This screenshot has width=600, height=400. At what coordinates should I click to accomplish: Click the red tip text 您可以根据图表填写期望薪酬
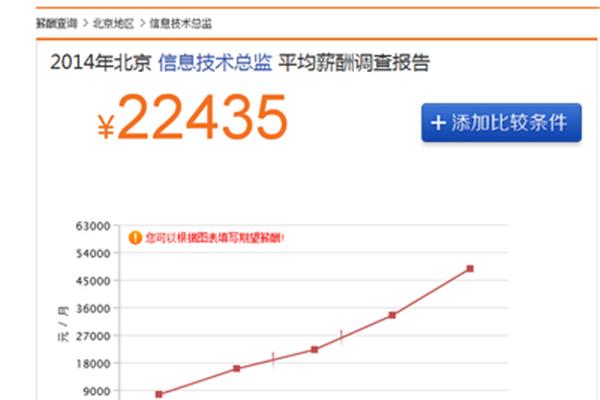coord(215,238)
